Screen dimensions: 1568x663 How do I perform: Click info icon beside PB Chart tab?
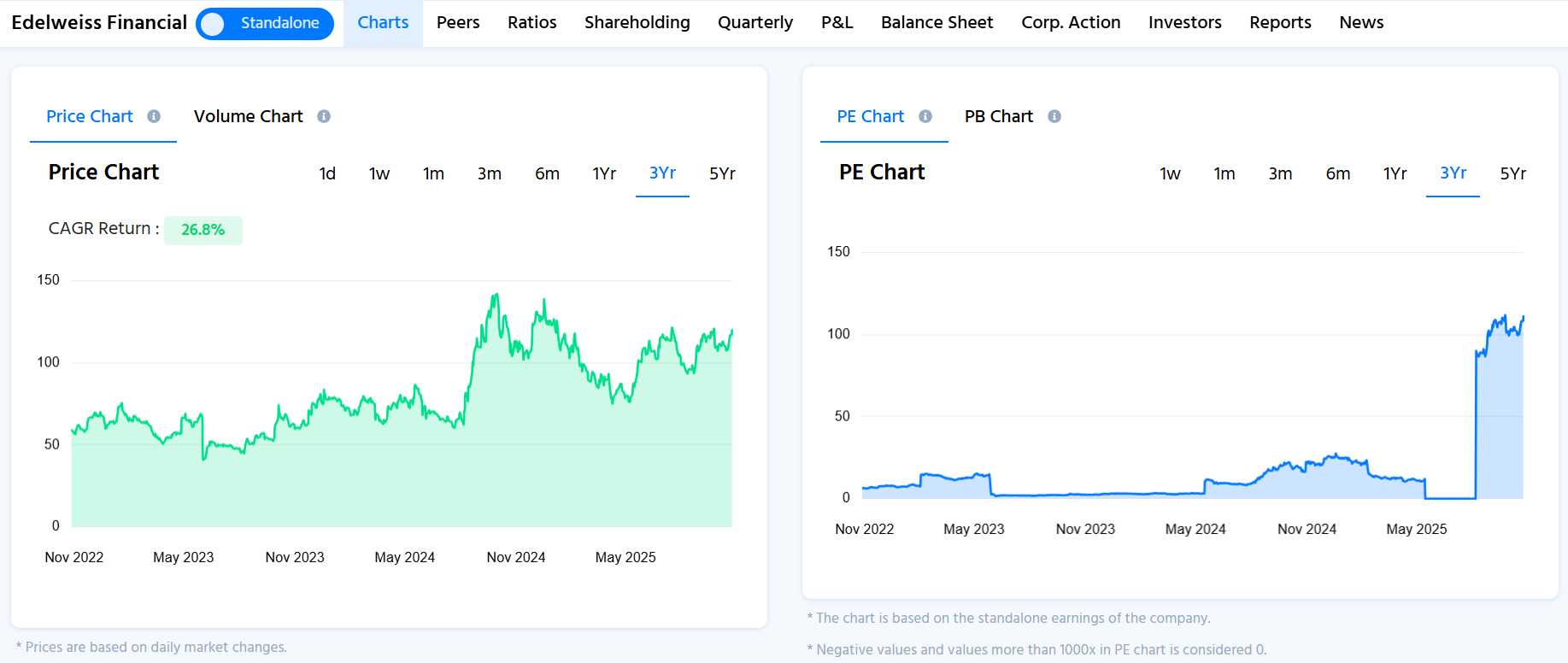(1054, 116)
